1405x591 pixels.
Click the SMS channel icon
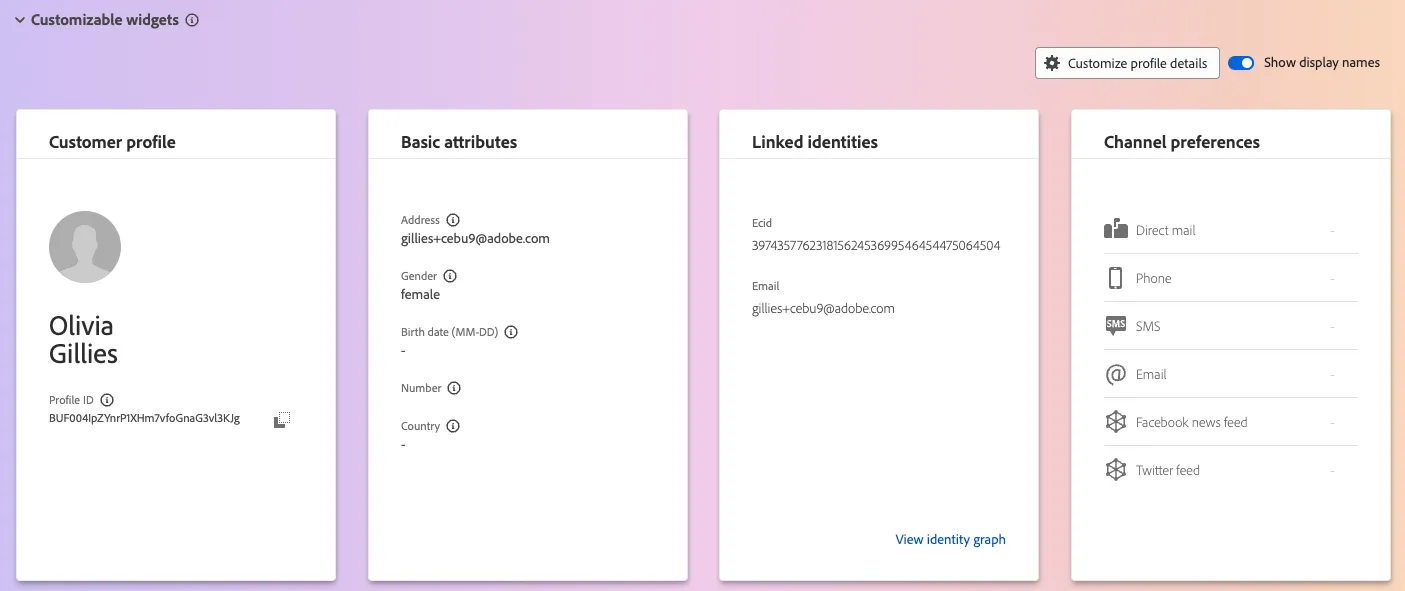coord(1116,326)
